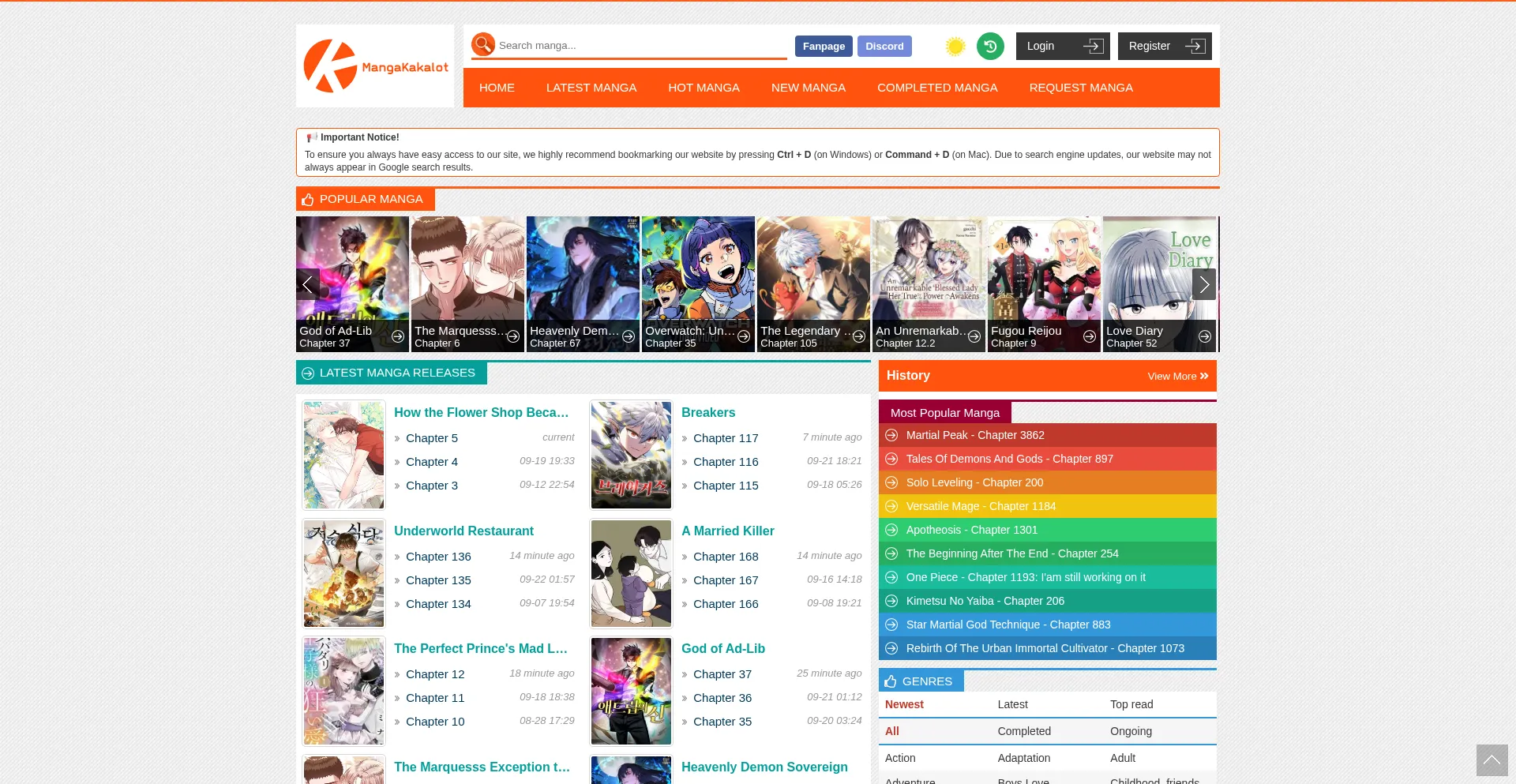Select Newest genre sort tab

(x=904, y=704)
